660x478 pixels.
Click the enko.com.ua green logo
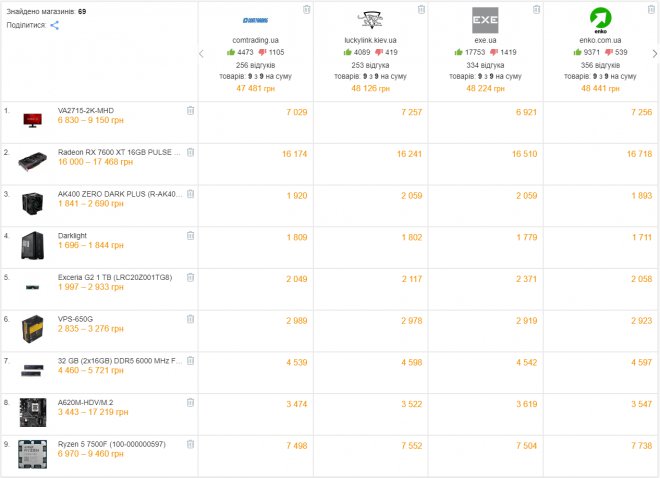coord(601,19)
